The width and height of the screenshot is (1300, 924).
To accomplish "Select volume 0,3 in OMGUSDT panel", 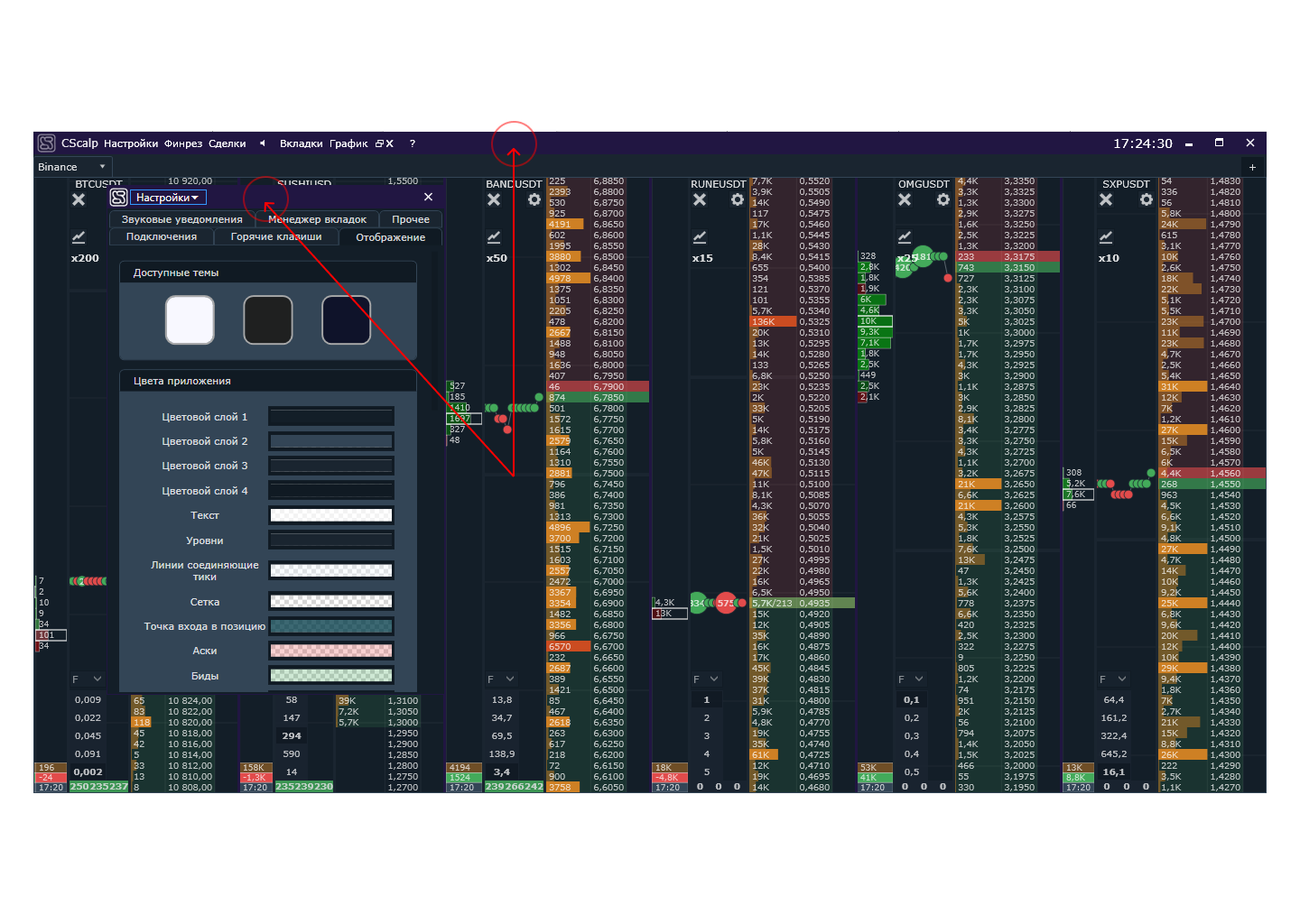I will (912, 735).
